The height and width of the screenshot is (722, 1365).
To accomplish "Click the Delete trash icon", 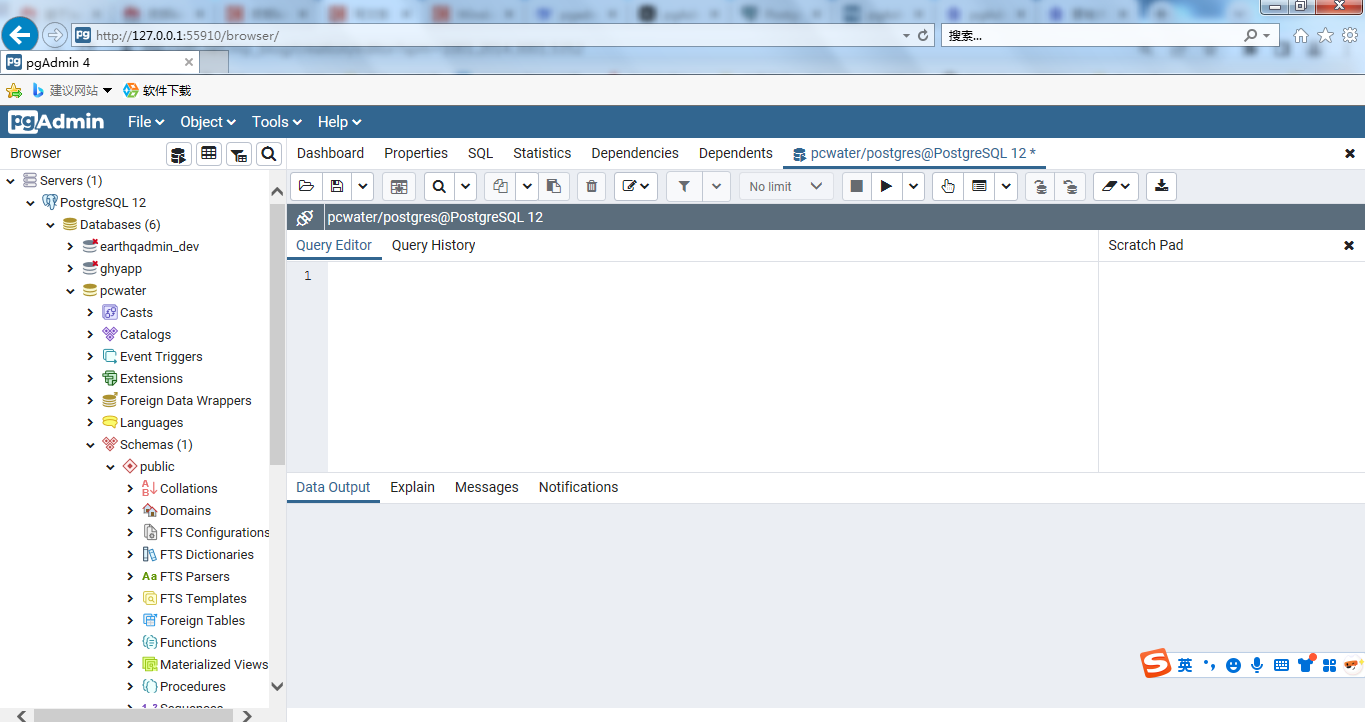I will tap(591, 186).
